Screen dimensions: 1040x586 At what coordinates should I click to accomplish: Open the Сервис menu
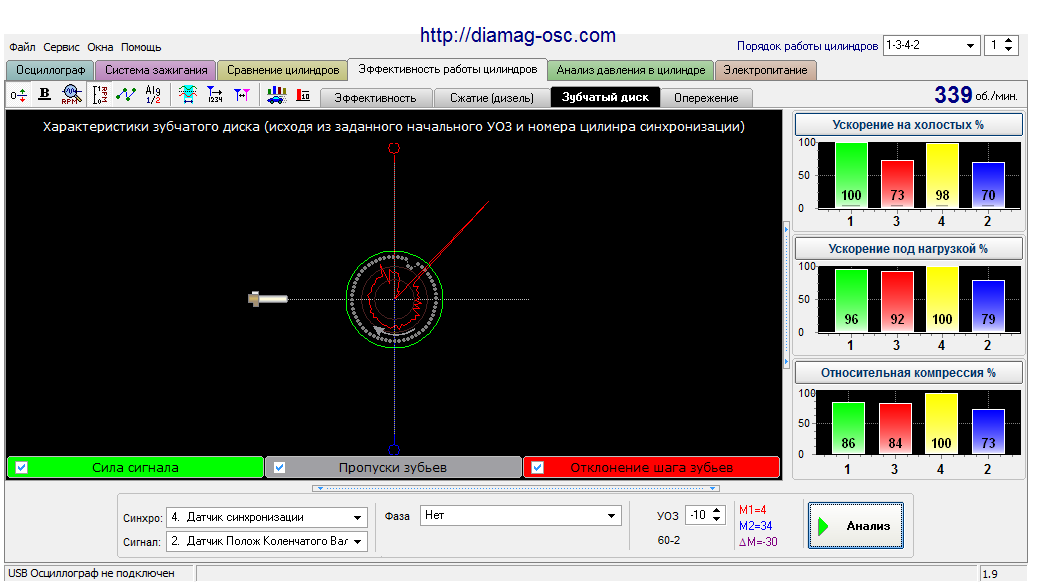coord(61,47)
